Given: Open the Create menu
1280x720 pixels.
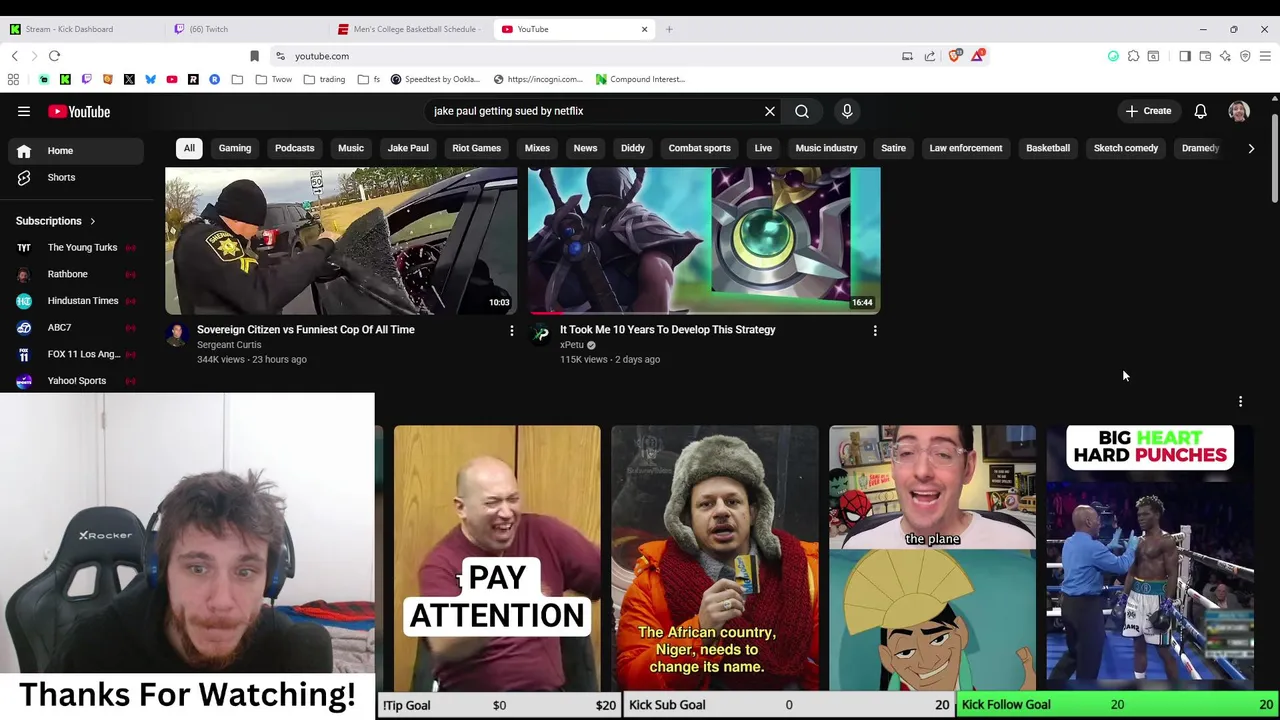Looking at the screenshot, I should pyautogui.click(x=1148, y=111).
